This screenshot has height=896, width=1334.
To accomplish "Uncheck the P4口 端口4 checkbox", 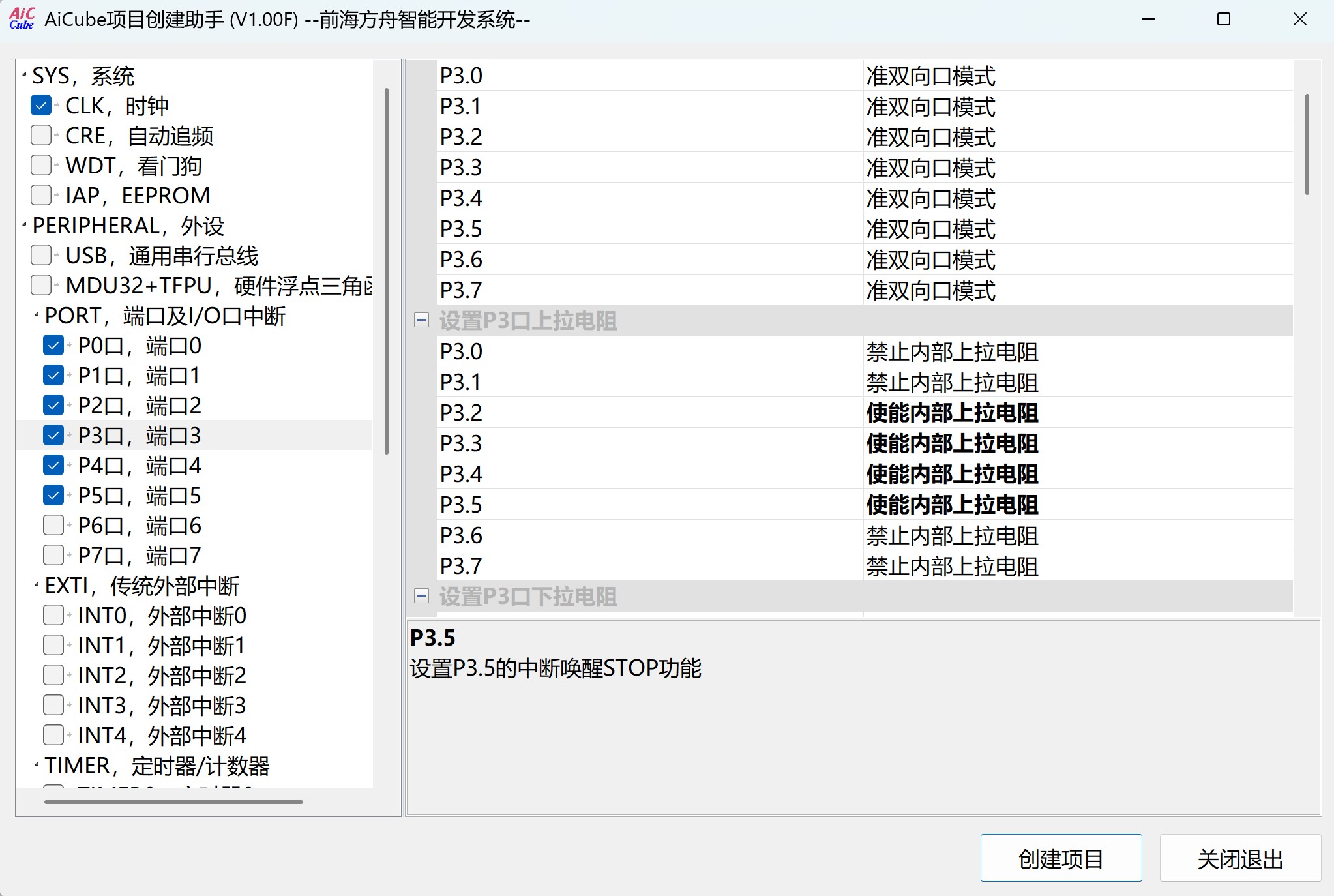I will point(53,466).
